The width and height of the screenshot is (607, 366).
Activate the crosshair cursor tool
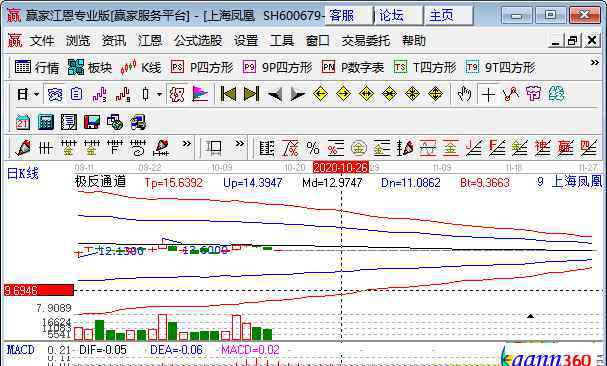[488, 94]
